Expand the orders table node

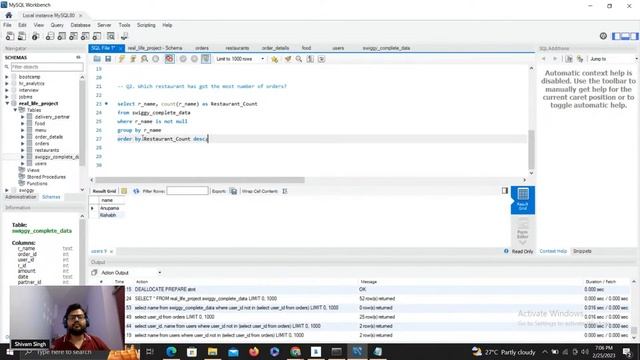[23, 144]
